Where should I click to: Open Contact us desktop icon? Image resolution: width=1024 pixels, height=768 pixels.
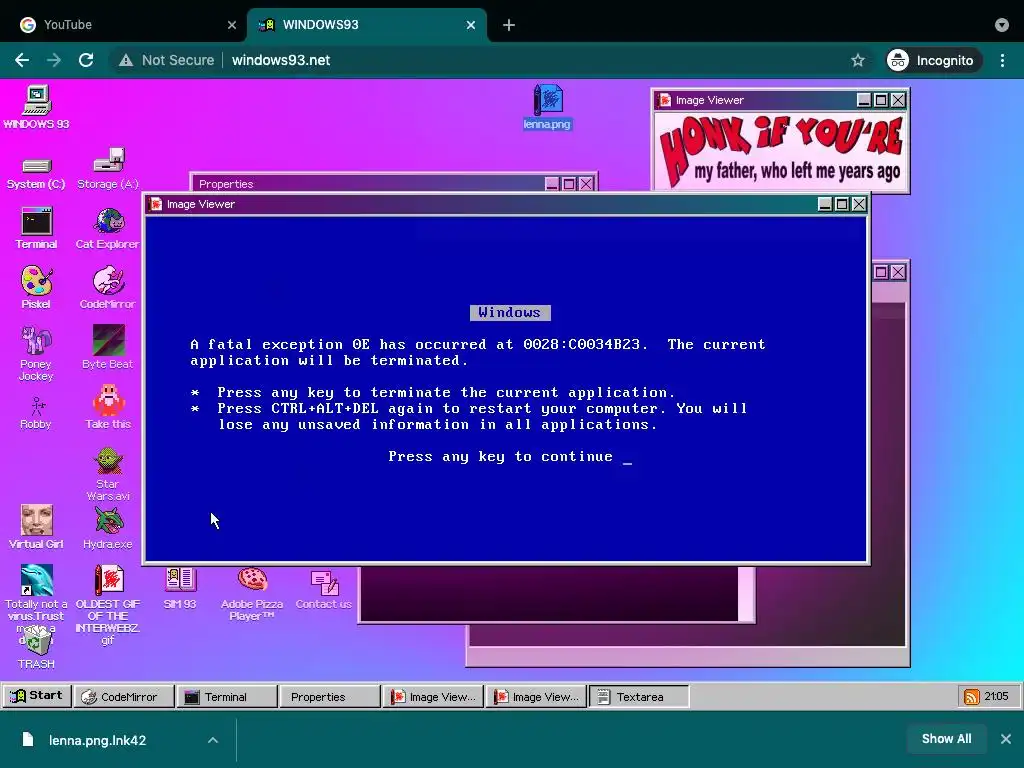pyautogui.click(x=324, y=589)
